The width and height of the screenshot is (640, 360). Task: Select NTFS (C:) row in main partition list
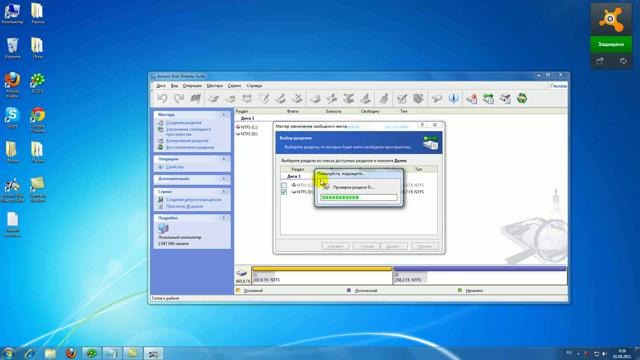(247, 127)
